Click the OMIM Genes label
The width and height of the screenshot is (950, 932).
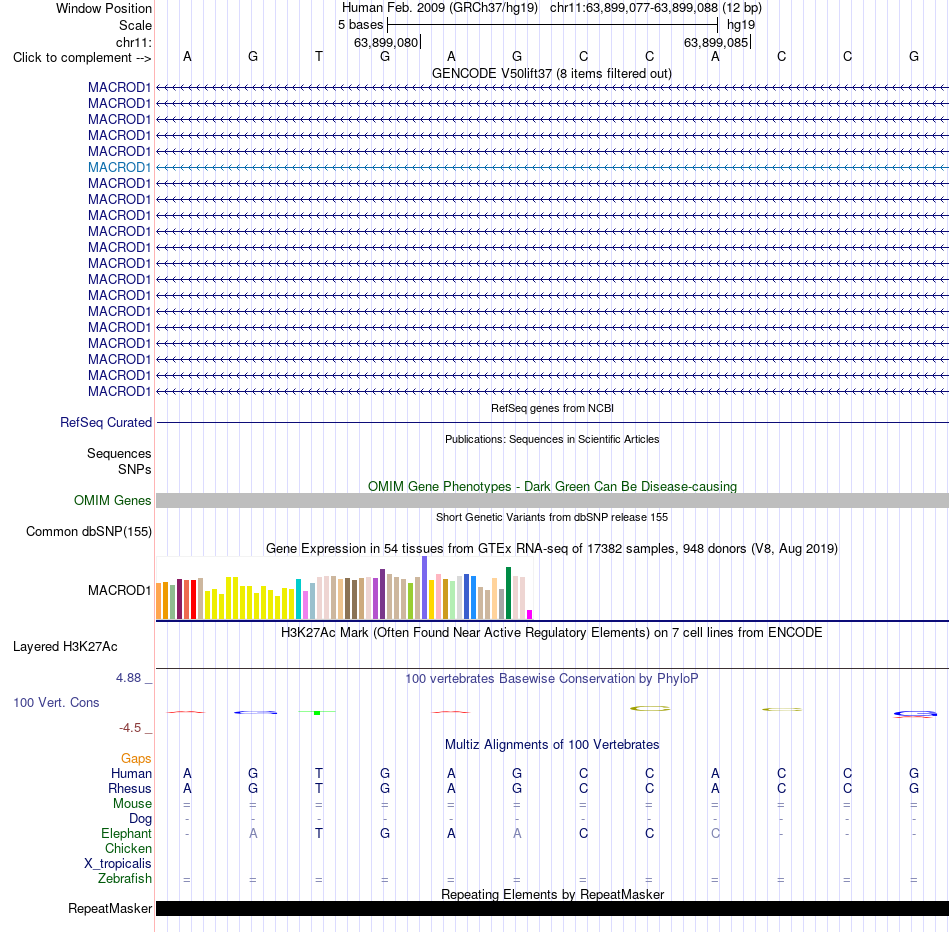pyautogui.click(x=113, y=501)
